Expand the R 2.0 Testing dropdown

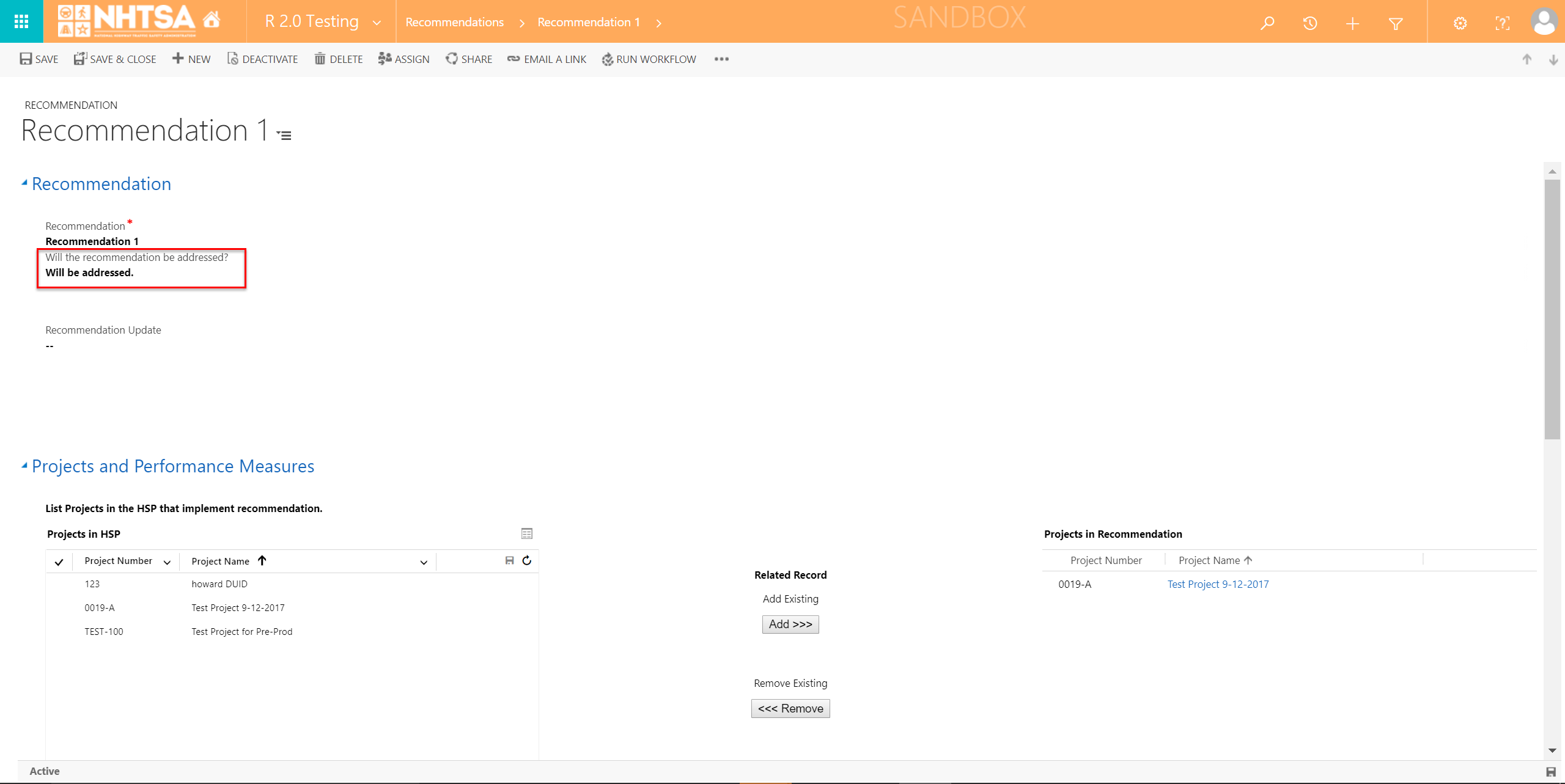click(x=377, y=23)
